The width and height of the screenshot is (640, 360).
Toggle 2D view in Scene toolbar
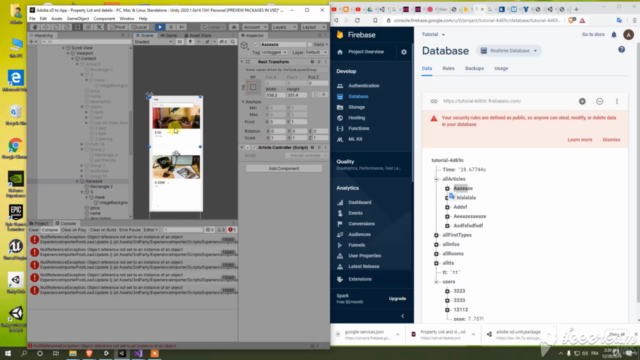pos(179,42)
